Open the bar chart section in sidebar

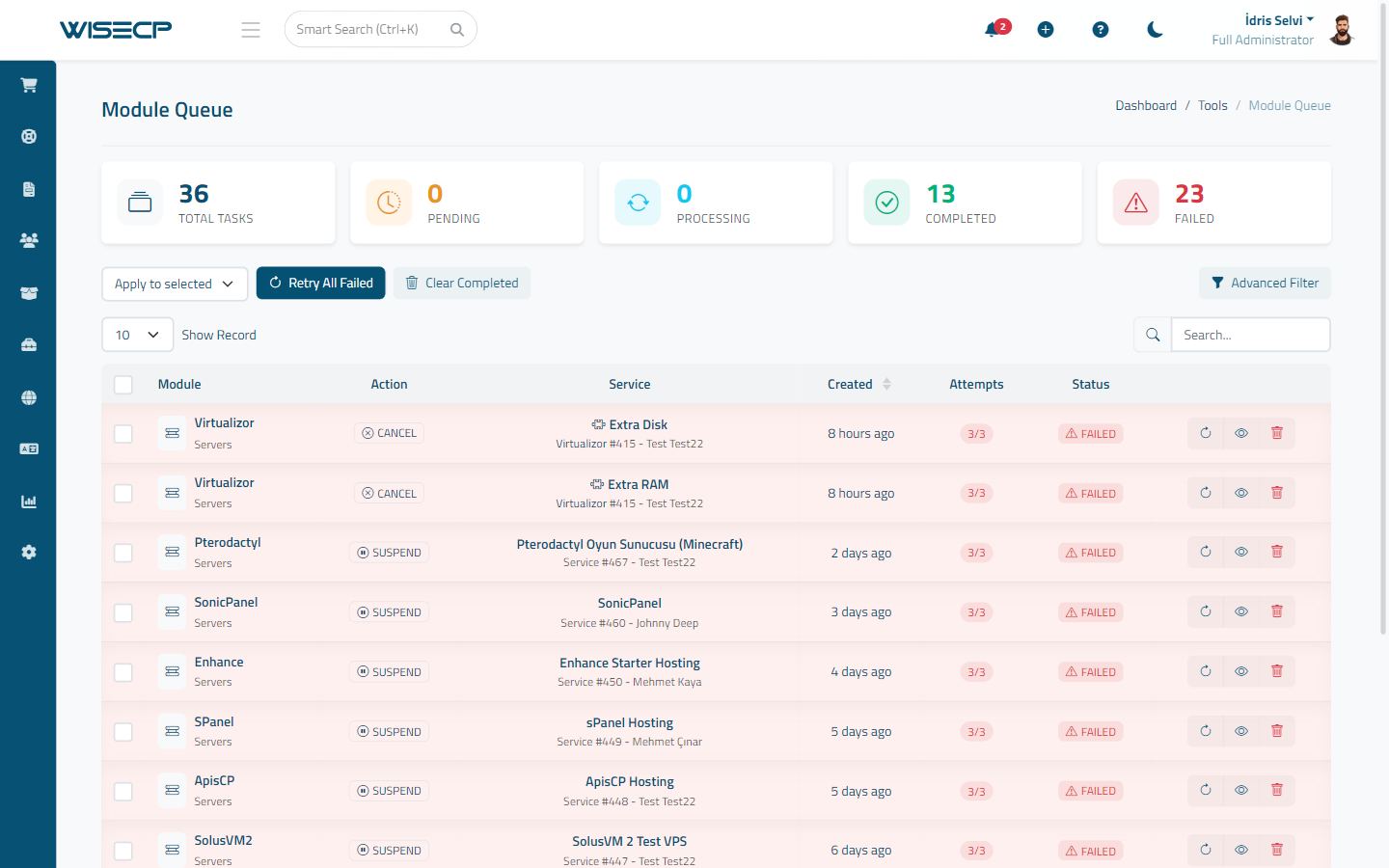[x=29, y=502]
